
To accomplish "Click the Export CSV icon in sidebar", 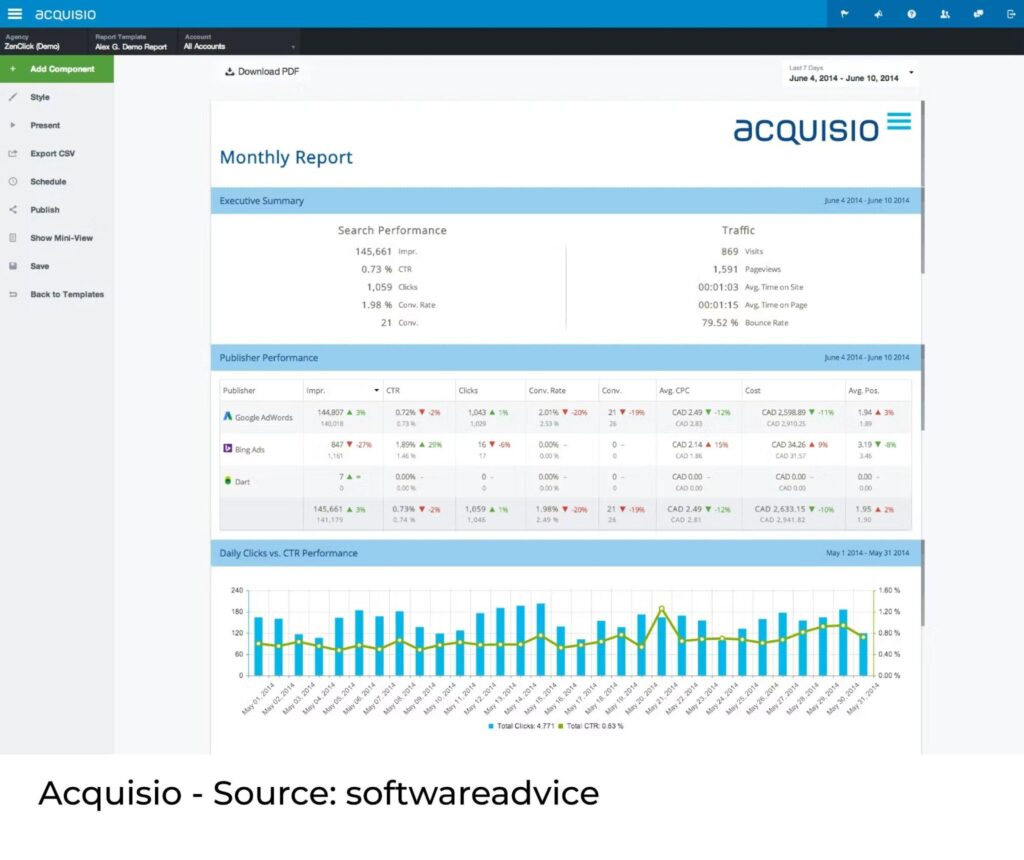I will pos(12,153).
